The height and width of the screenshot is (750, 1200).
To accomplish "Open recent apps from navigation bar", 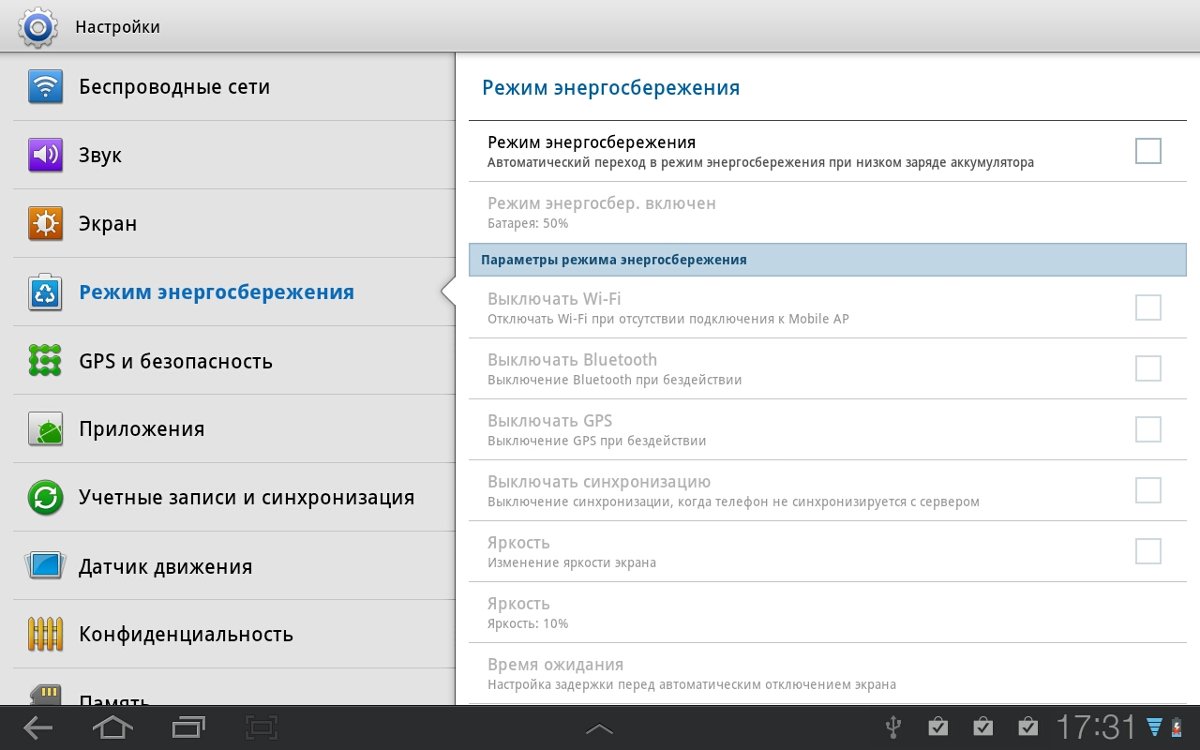I will point(188,728).
